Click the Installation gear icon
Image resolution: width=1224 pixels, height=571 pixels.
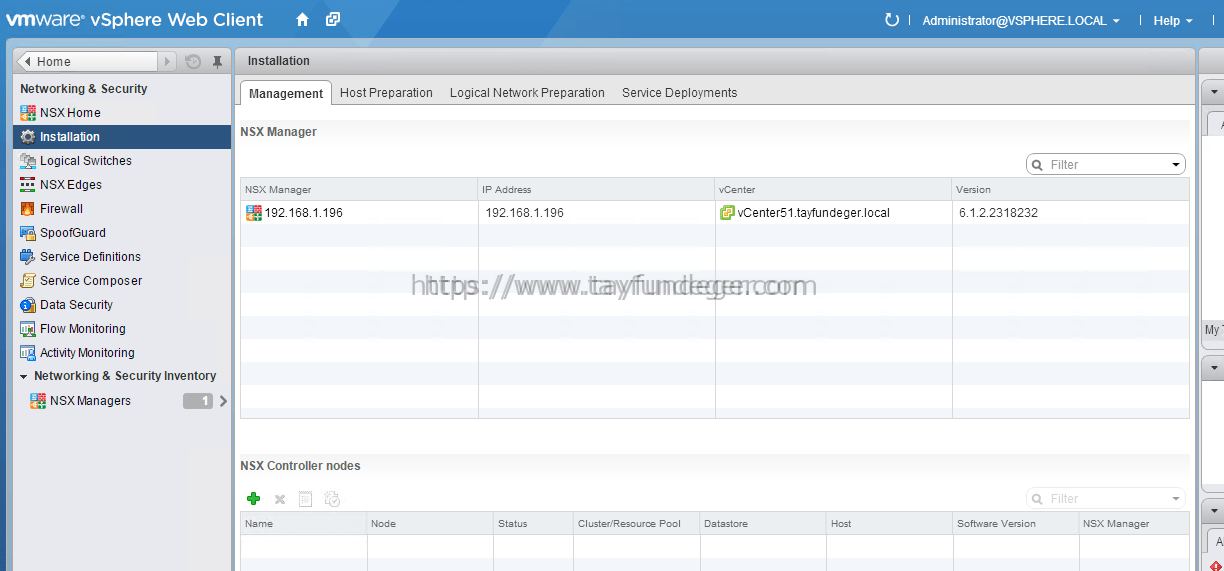pos(28,137)
